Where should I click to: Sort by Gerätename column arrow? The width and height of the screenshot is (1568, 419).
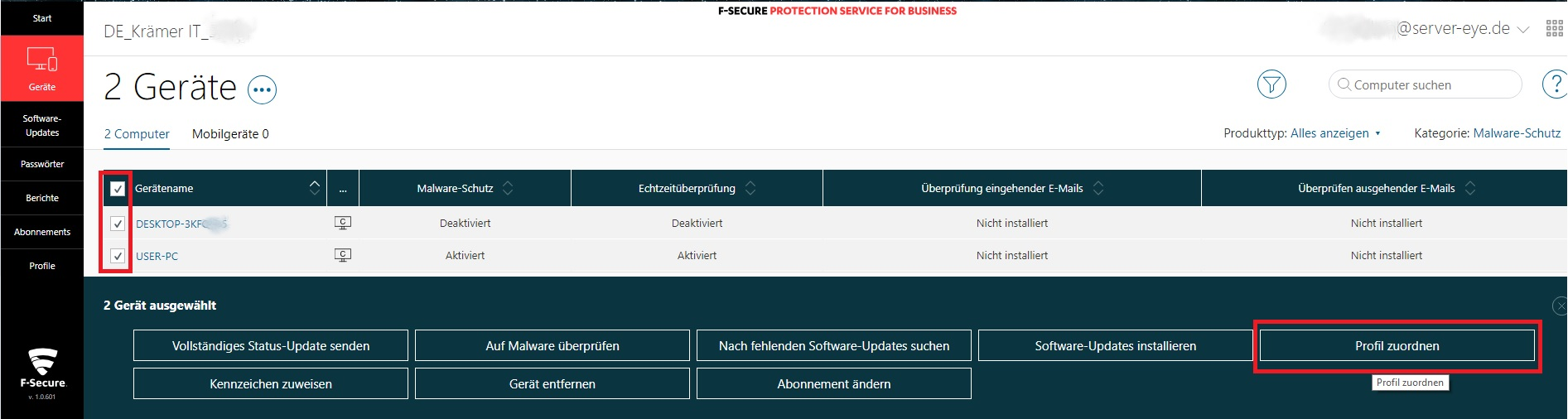point(315,188)
